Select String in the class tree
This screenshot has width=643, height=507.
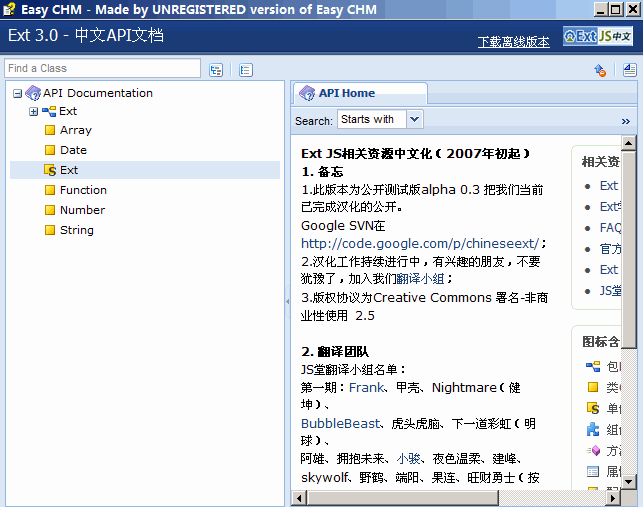(77, 230)
